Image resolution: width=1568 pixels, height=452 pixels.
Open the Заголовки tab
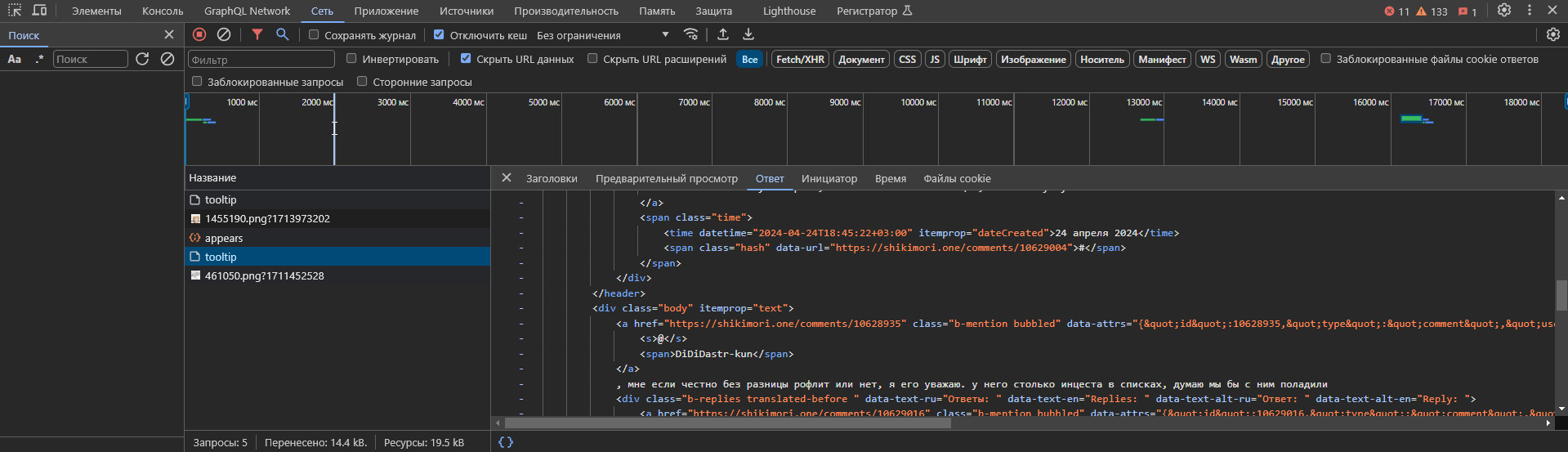point(552,178)
